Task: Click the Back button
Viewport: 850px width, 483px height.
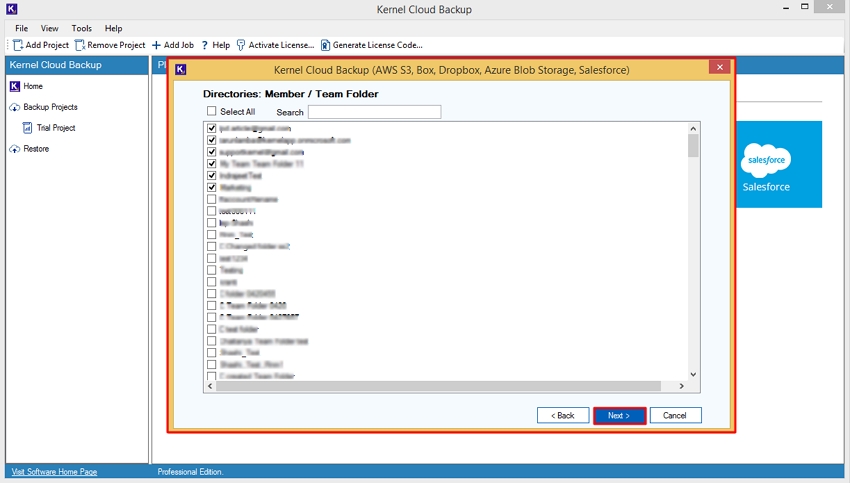Action: point(563,415)
